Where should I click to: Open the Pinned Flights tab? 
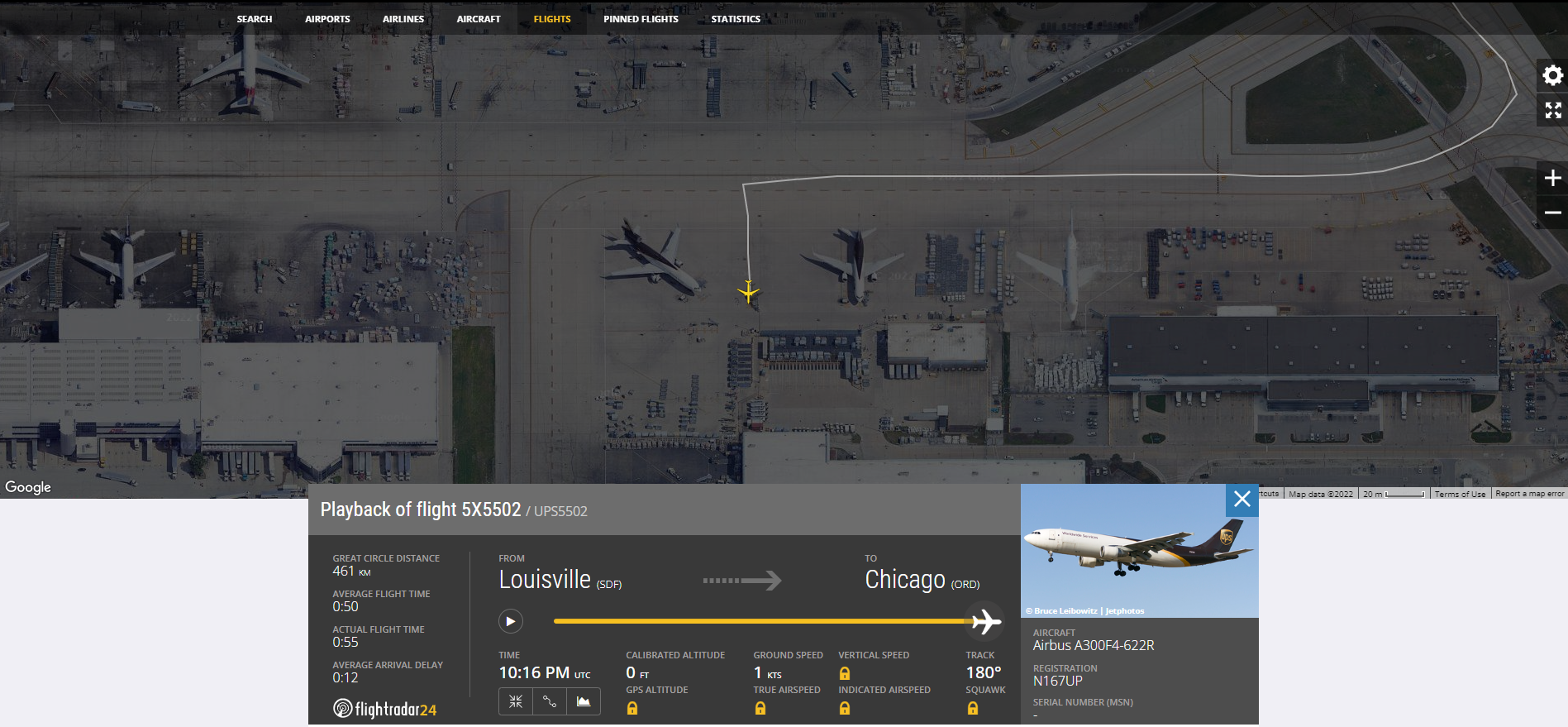coord(641,19)
